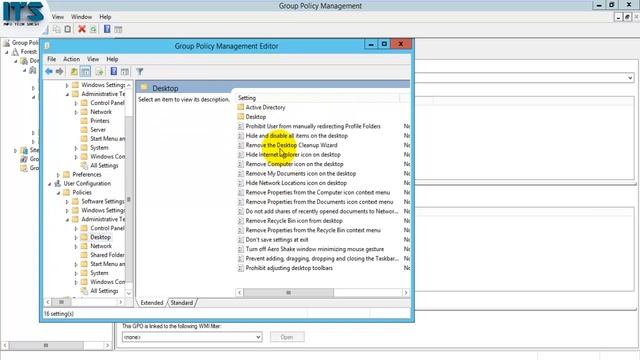Select the Active Directory folder icon in the Setting list
The image size is (640, 360).
click(x=240, y=107)
